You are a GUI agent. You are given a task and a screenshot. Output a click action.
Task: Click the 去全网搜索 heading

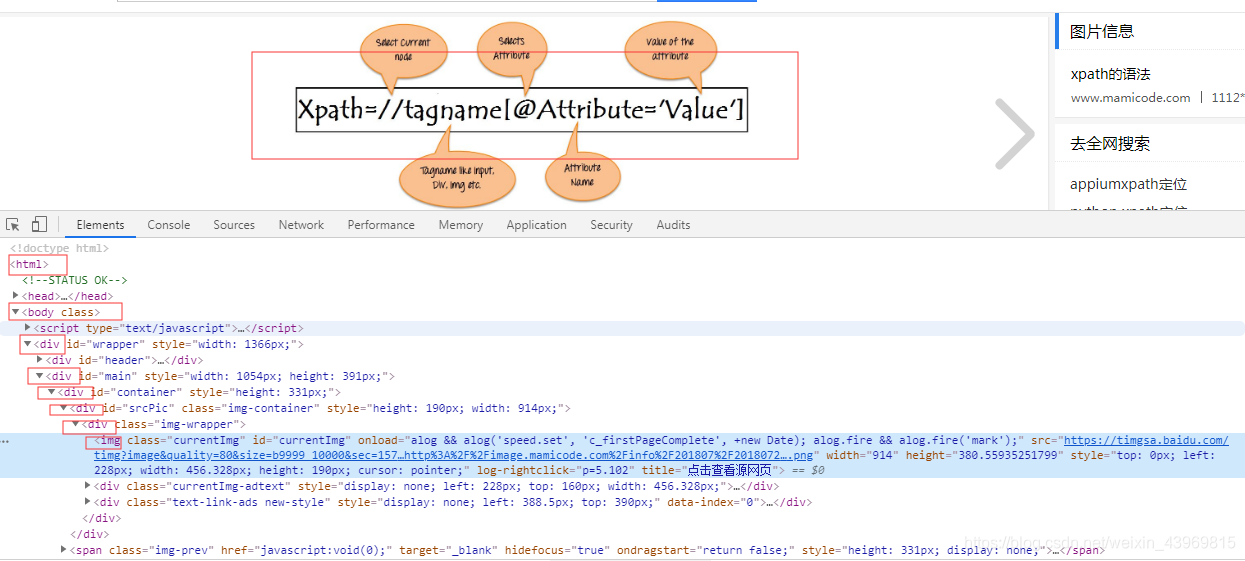tap(1110, 143)
